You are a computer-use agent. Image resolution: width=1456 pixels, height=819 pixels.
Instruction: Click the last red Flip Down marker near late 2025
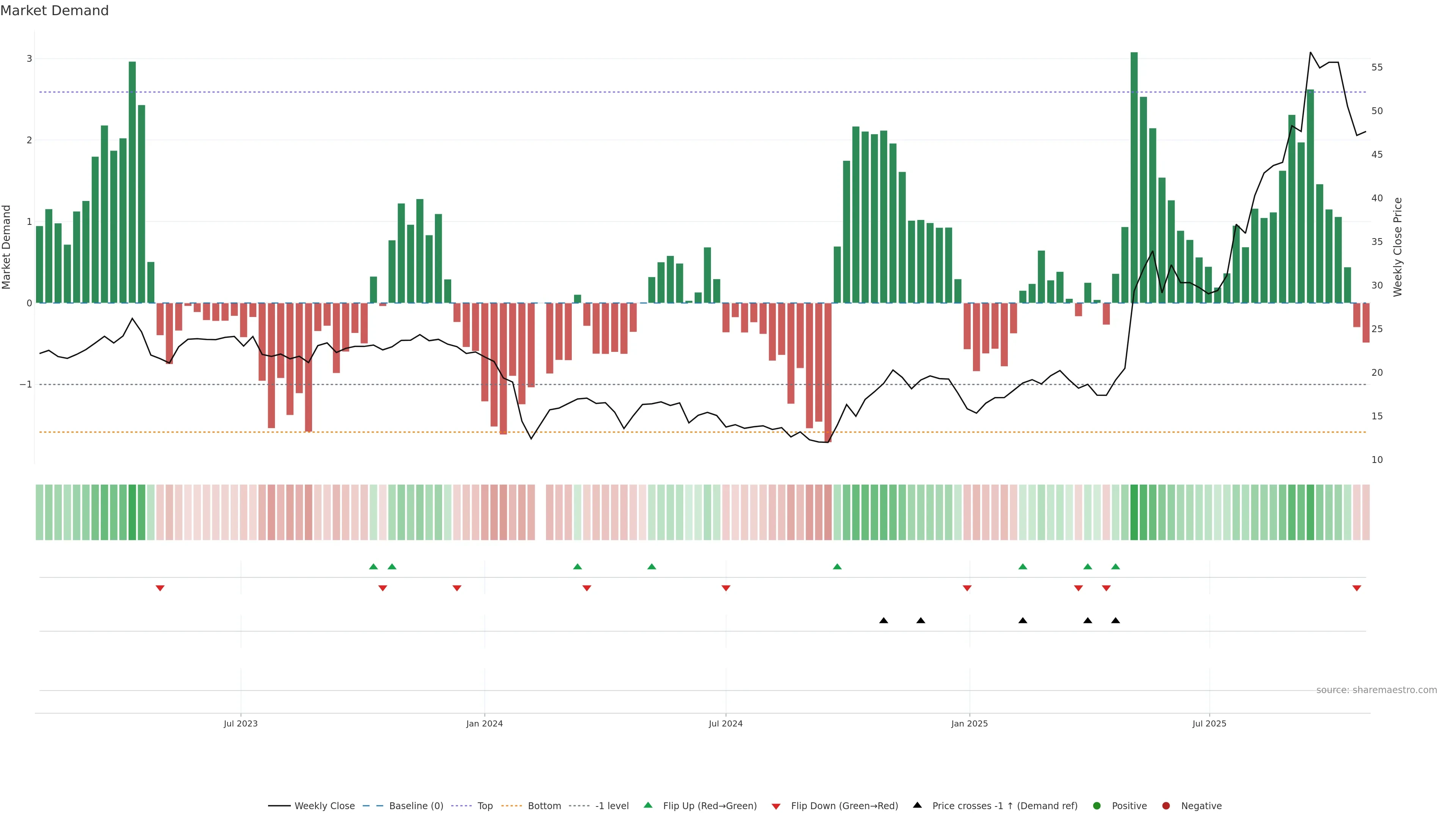1357,588
